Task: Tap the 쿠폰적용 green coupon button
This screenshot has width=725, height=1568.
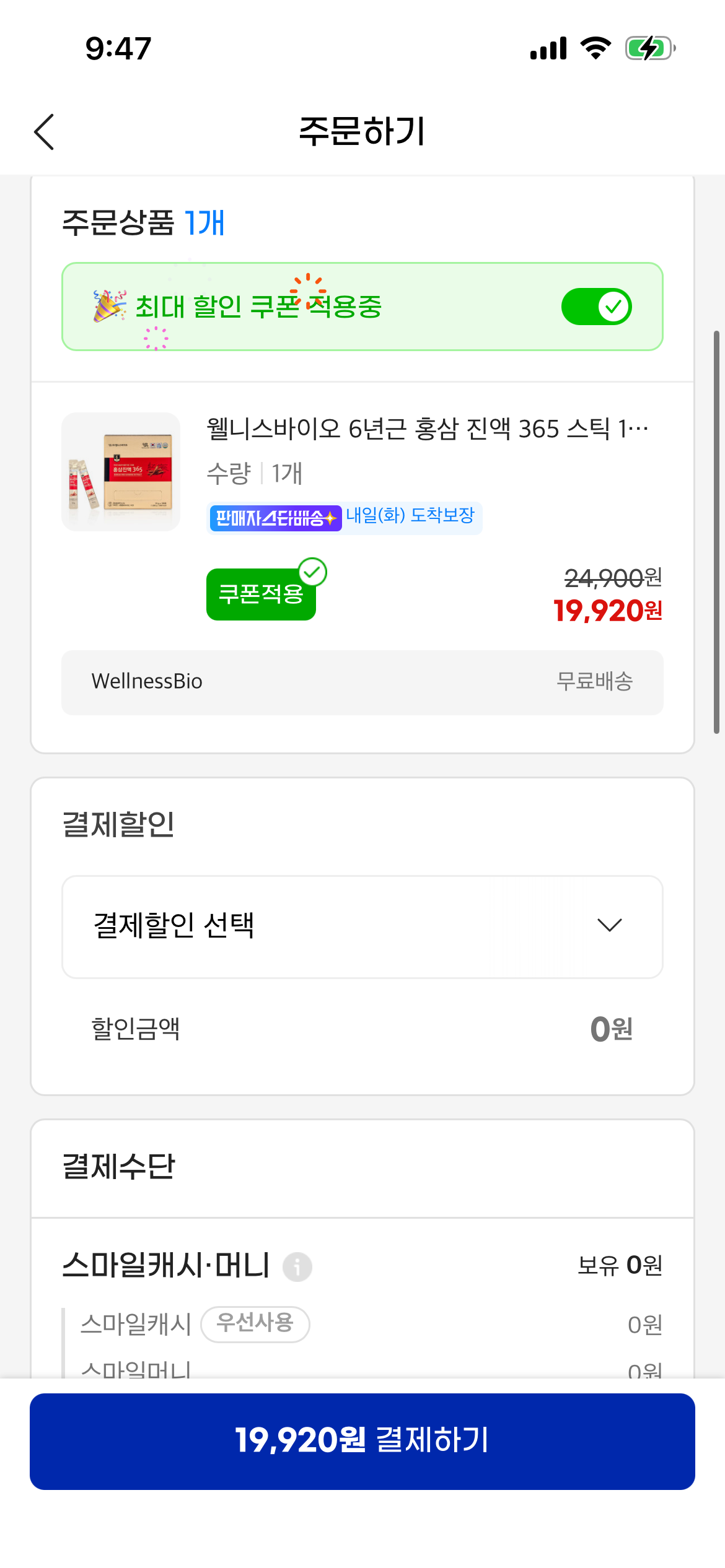Action: pos(260,595)
